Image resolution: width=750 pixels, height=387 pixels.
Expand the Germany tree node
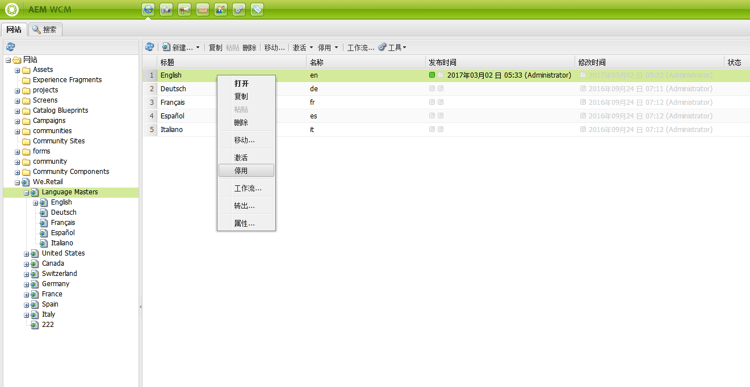(x=26, y=284)
